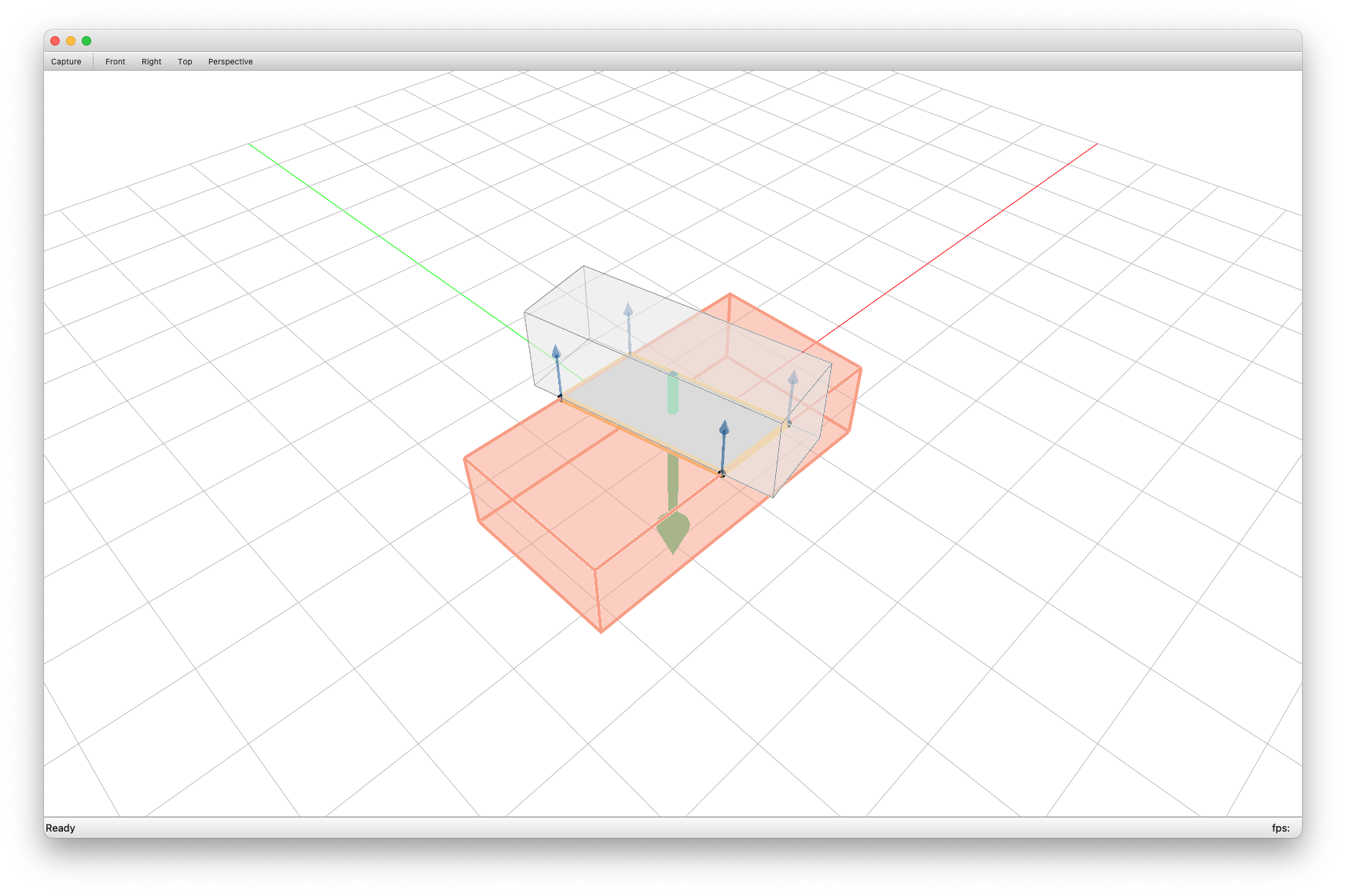Select the dark blue arrow at the plane's front corner
The height and width of the screenshot is (896, 1346).
pyautogui.click(x=723, y=447)
